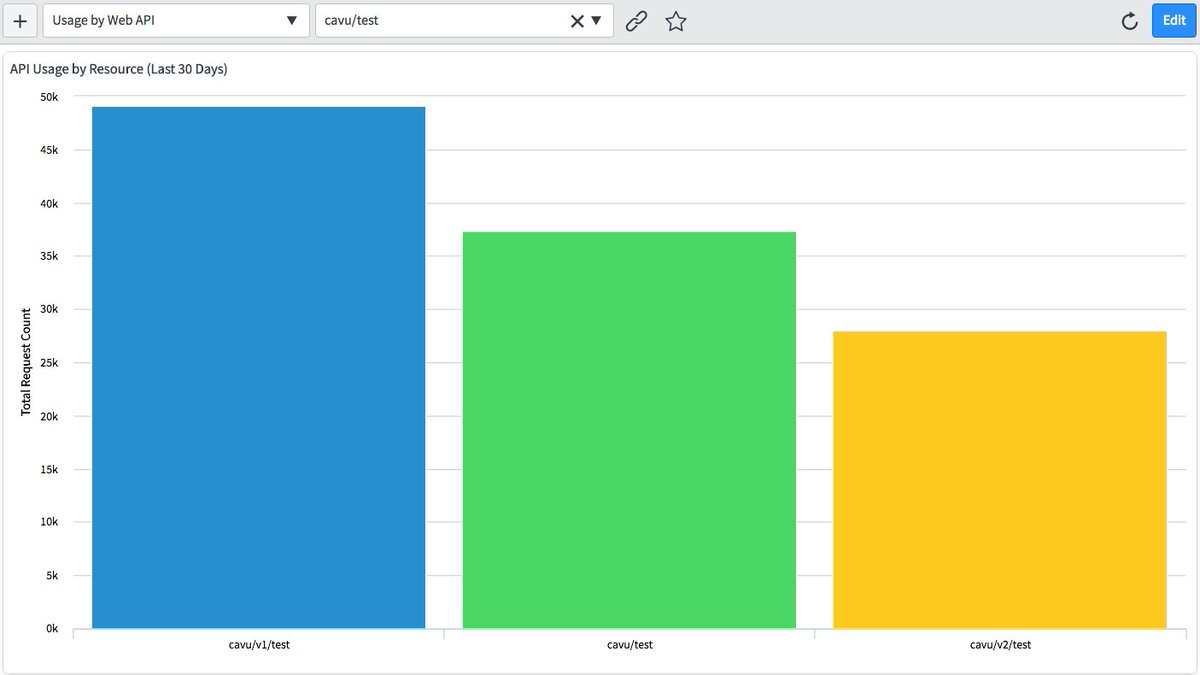Image resolution: width=1200 pixels, height=675 pixels.
Task: Click the plus add icon
Action: pyautogui.click(x=20, y=20)
